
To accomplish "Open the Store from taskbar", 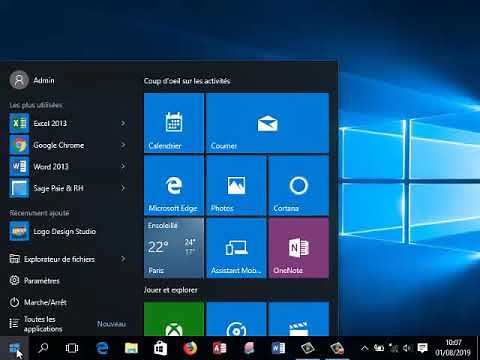I will tap(160, 348).
